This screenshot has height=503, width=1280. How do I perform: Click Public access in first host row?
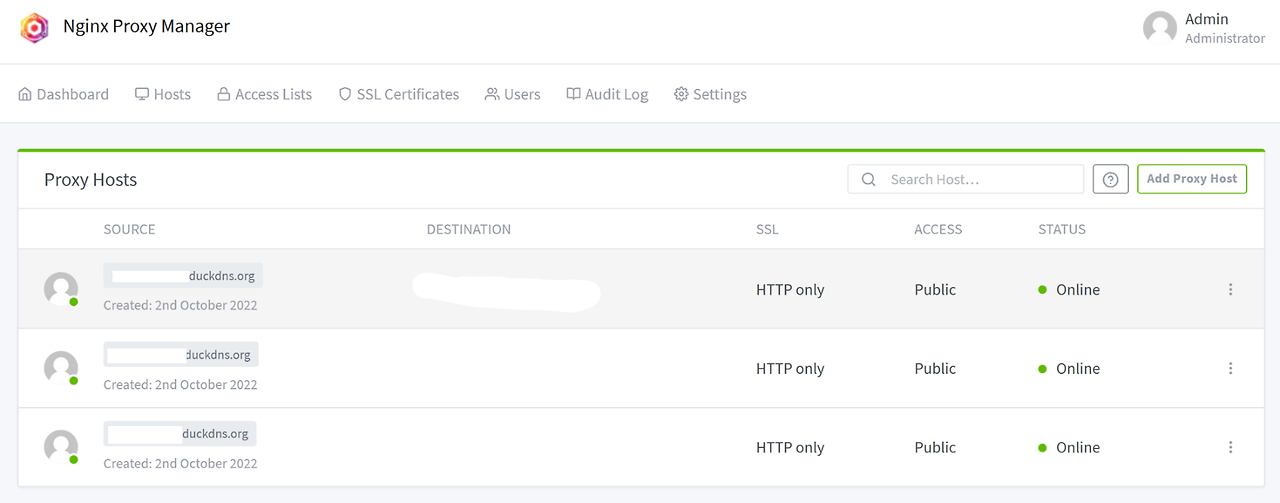click(x=935, y=289)
